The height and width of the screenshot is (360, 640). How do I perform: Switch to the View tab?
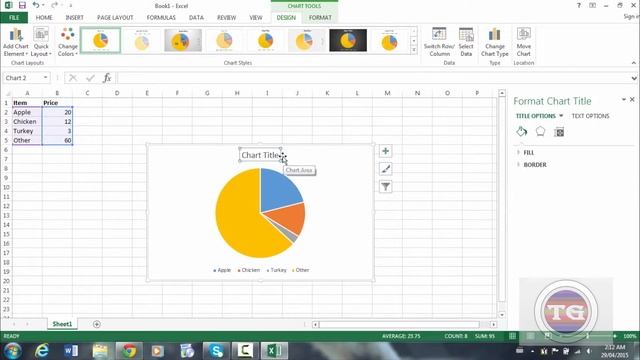click(x=256, y=18)
